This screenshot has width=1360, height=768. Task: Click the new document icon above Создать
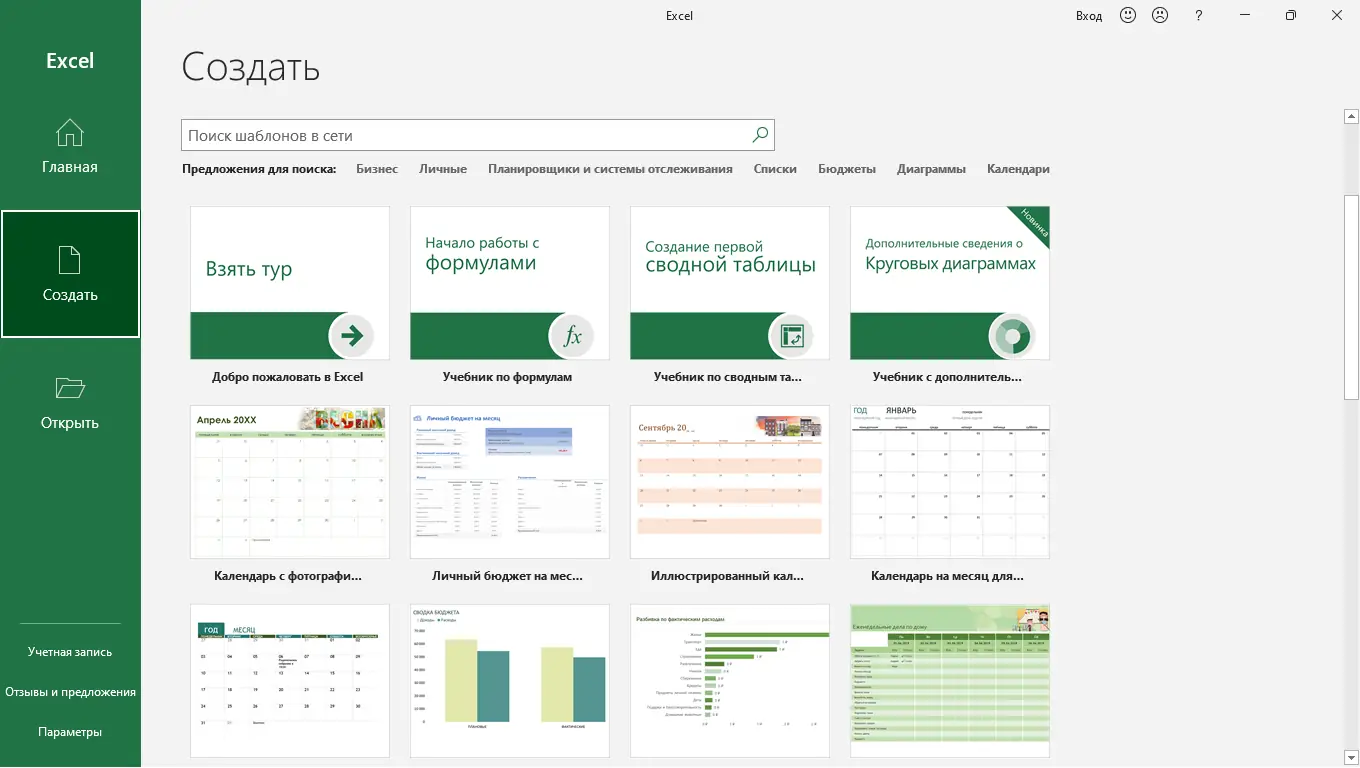tap(70, 259)
